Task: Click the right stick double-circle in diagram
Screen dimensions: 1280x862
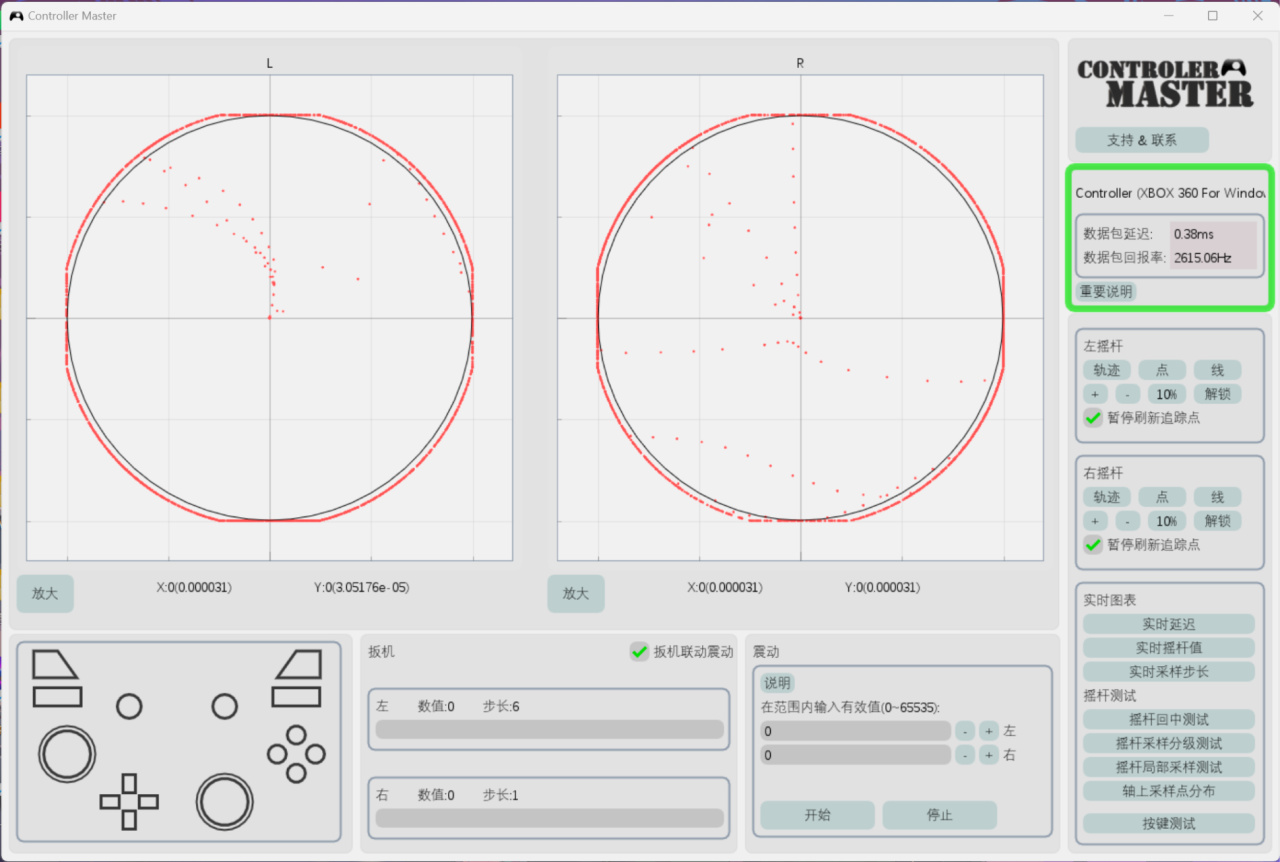Action: (225, 801)
